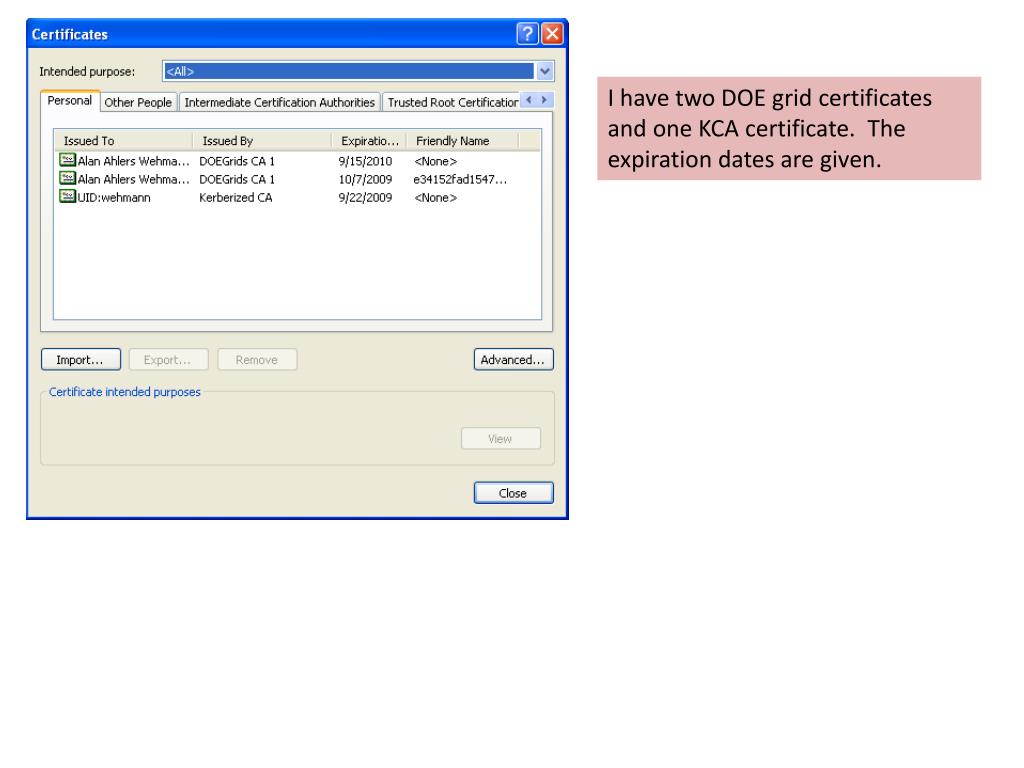Click the Export... button

pos(168,360)
